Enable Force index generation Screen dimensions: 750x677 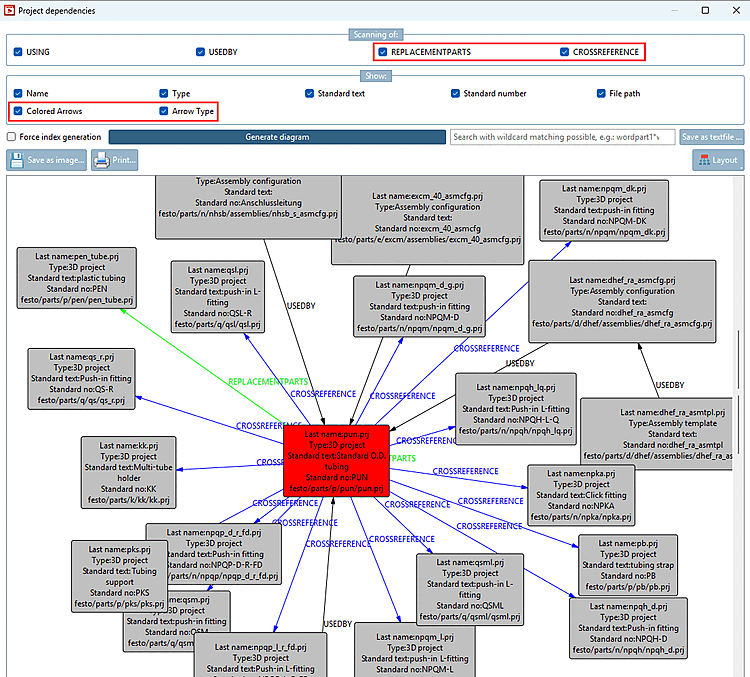pyautogui.click(x=11, y=137)
